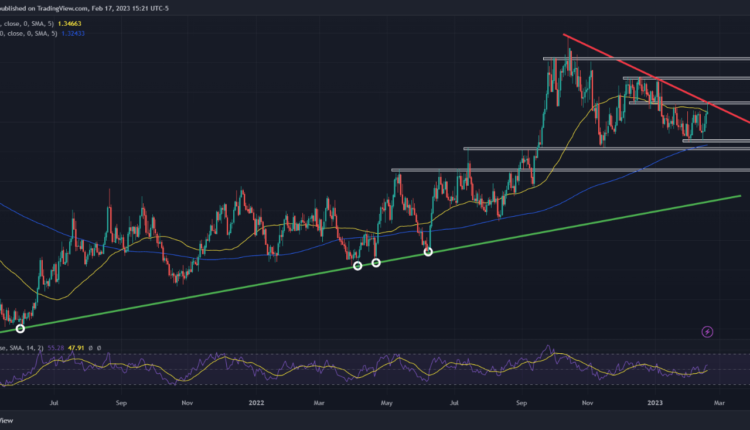
Task: Click the RSI moving average value 47.91
Action: (x=78, y=347)
